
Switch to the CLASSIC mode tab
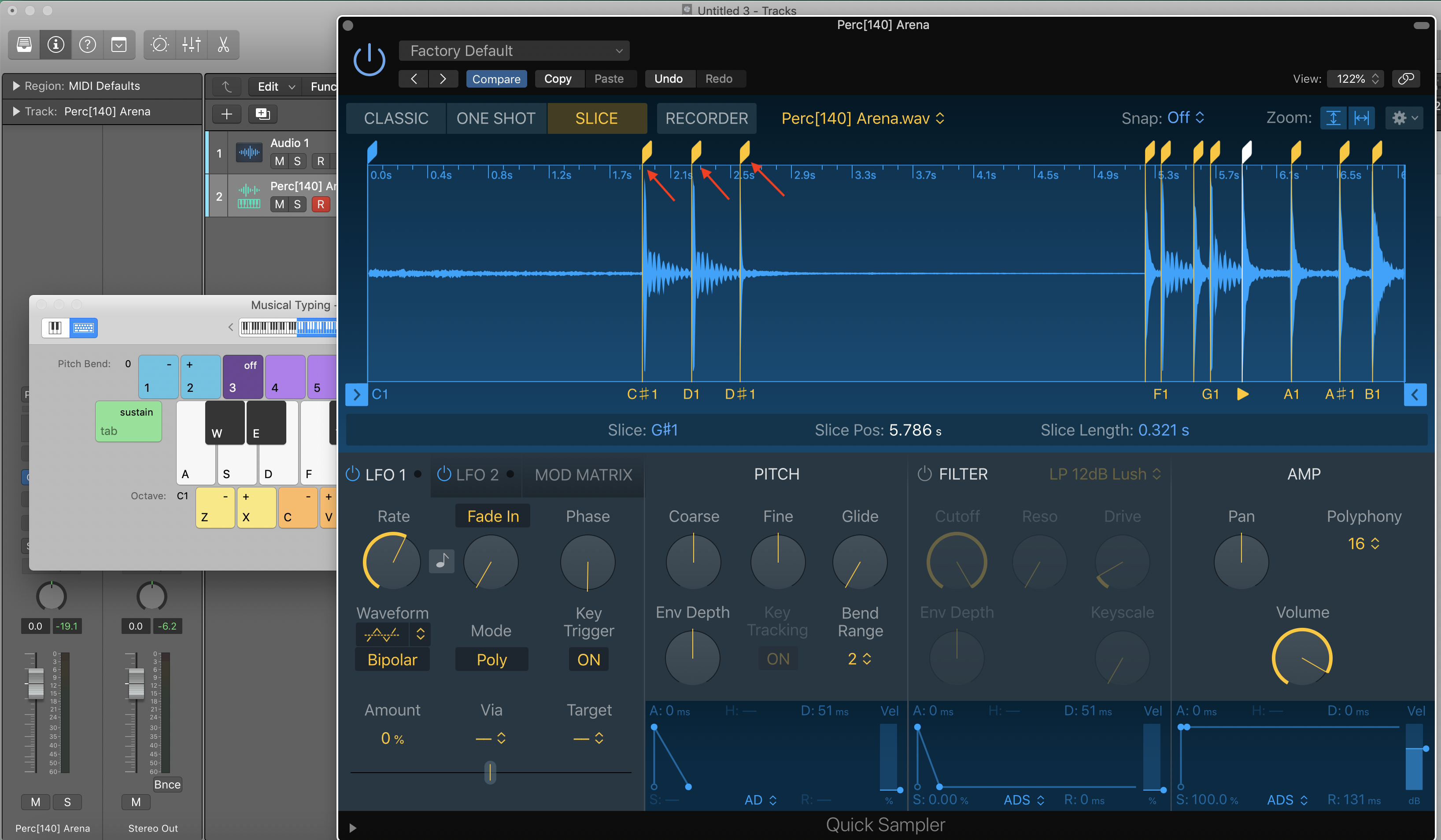[396, 118]
